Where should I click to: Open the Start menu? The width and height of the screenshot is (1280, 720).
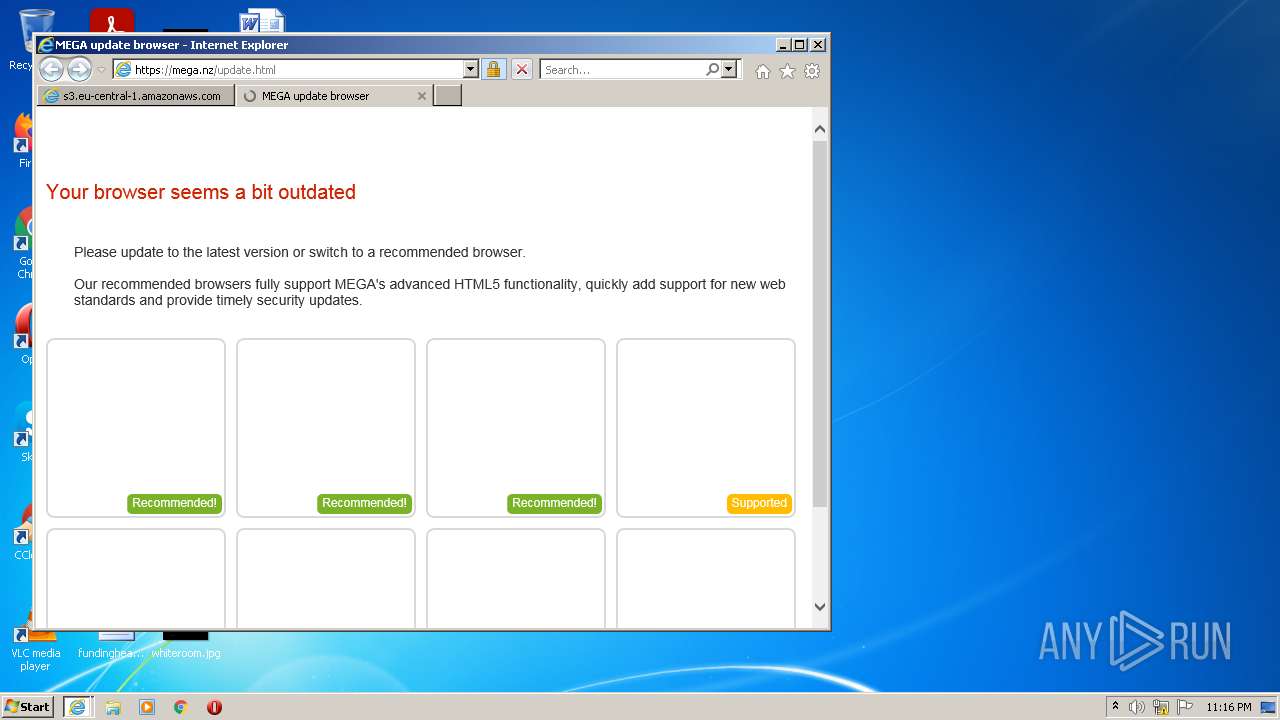[x=27, y=707]
